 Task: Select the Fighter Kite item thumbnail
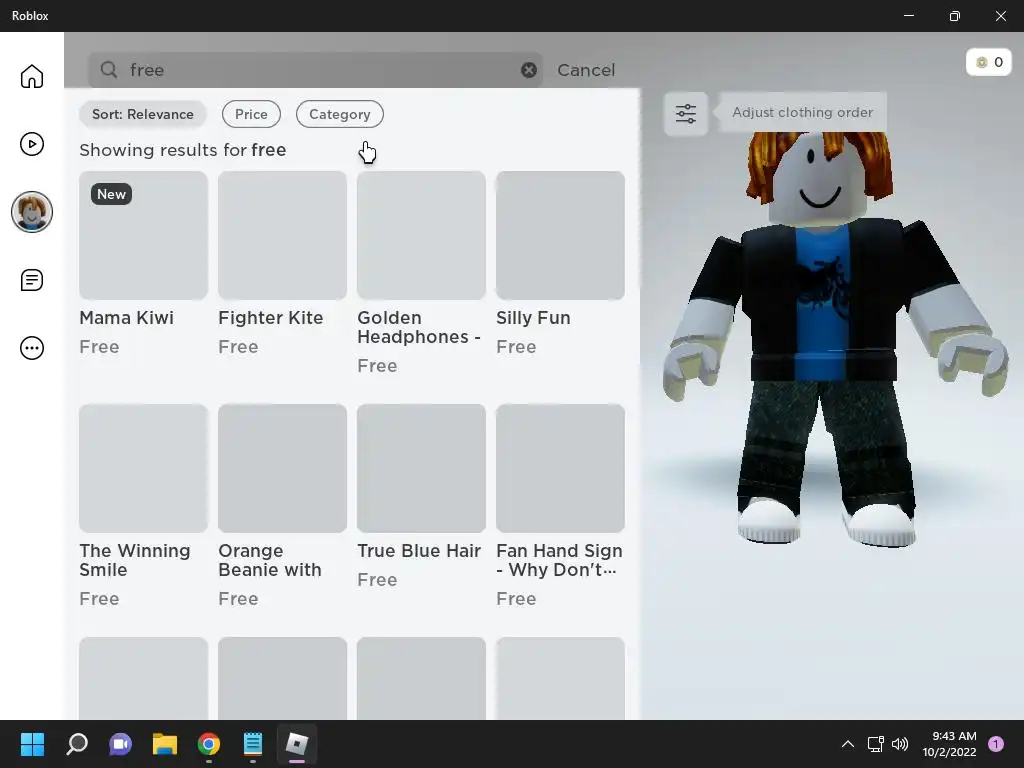[x=282, y=235]
